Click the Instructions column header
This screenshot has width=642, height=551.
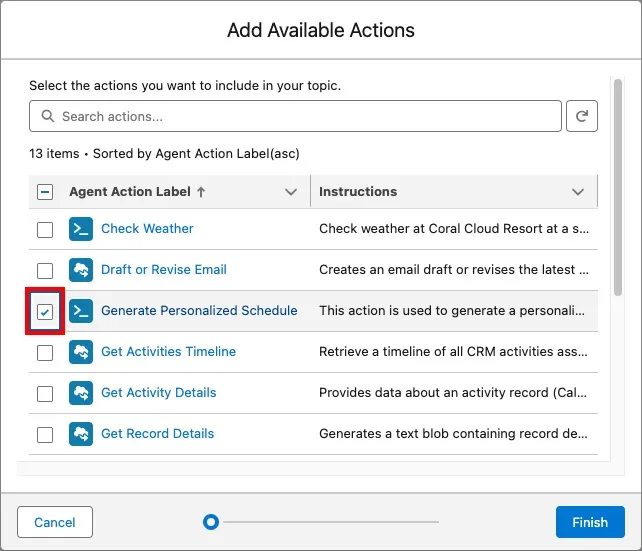pyautogui.click(x=358, y=192)
